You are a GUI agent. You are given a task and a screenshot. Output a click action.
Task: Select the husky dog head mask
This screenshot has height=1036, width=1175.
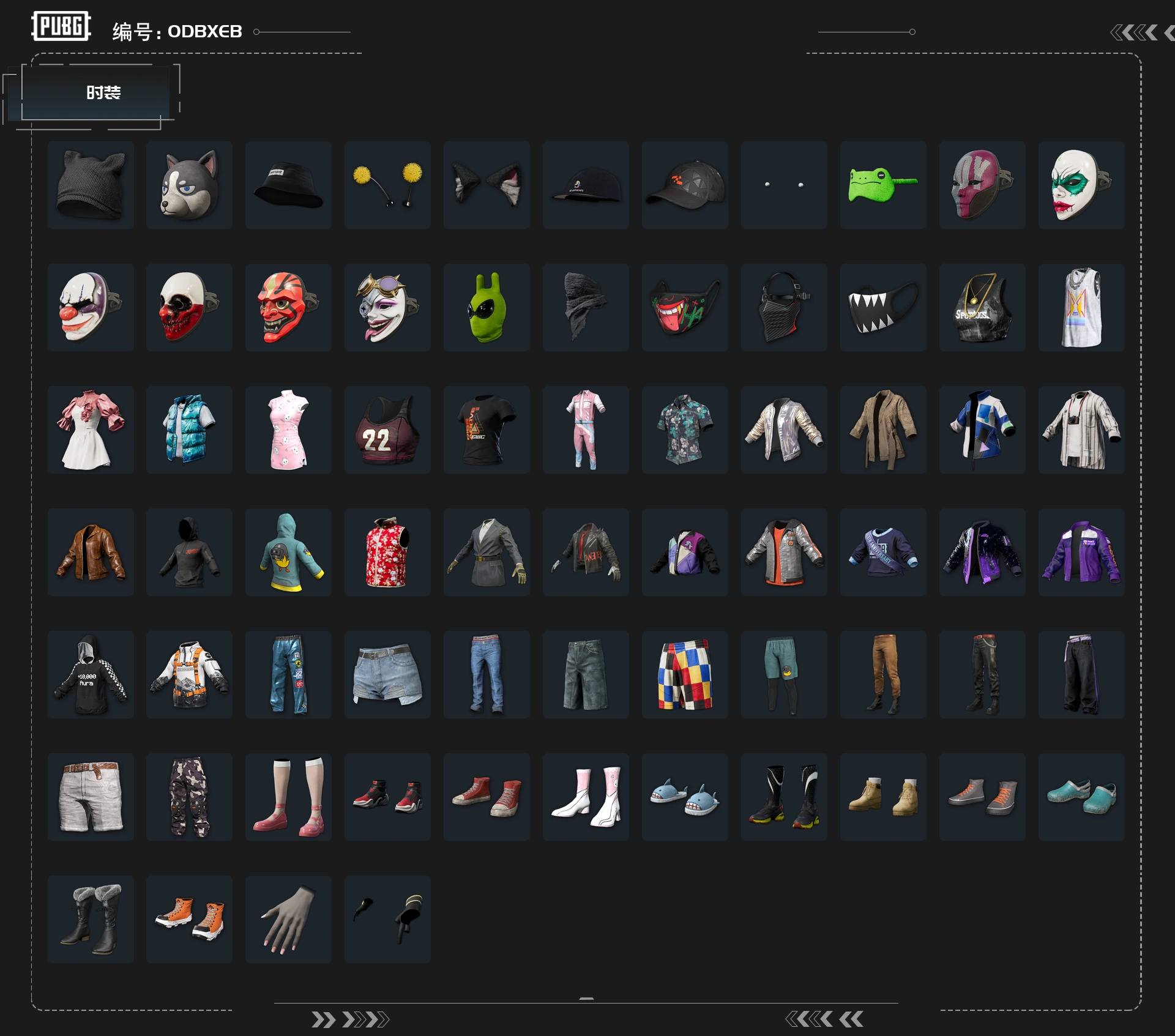click(x=189, y=185)
